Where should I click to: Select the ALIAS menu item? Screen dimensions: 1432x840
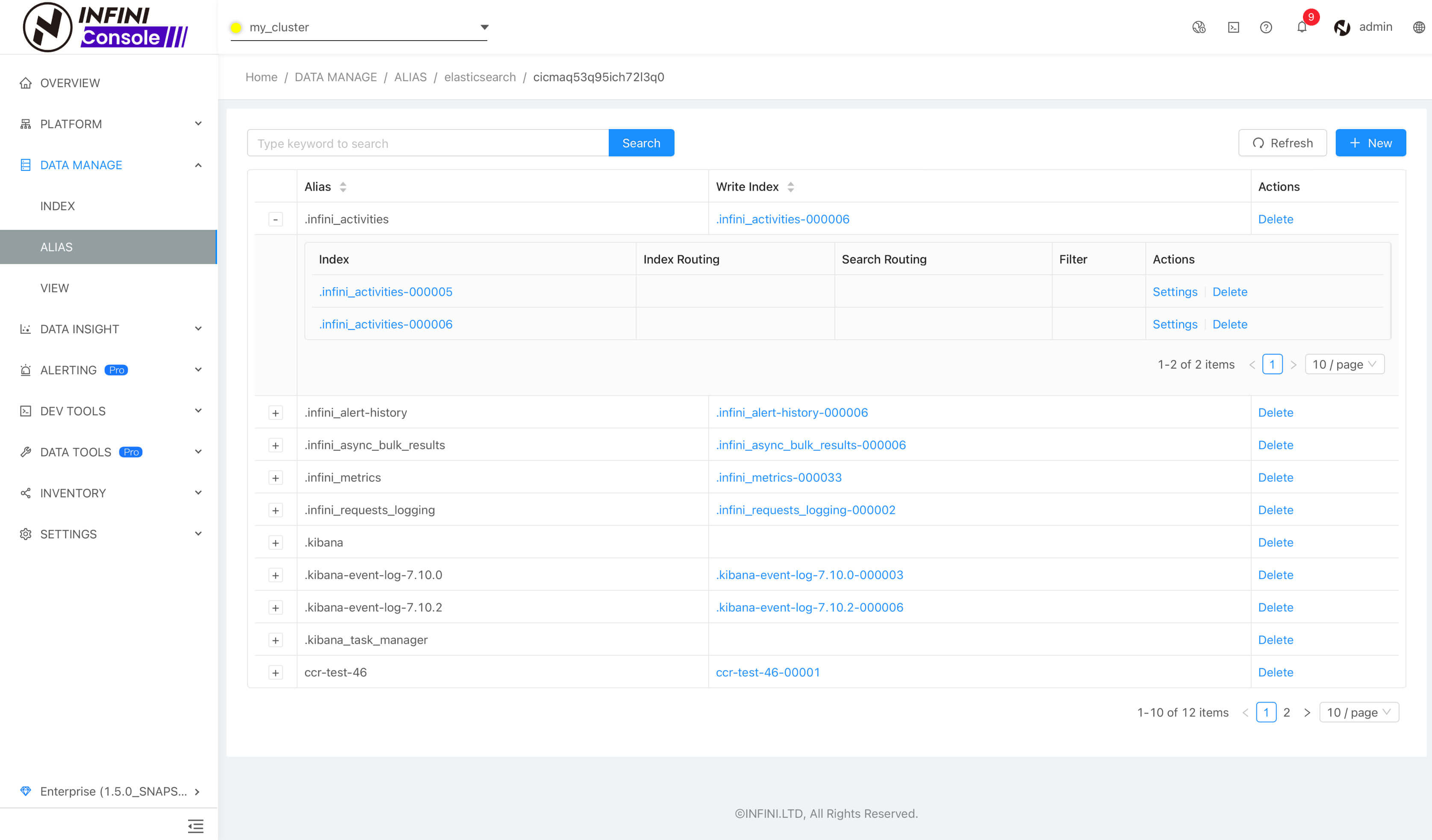point(109,247)
